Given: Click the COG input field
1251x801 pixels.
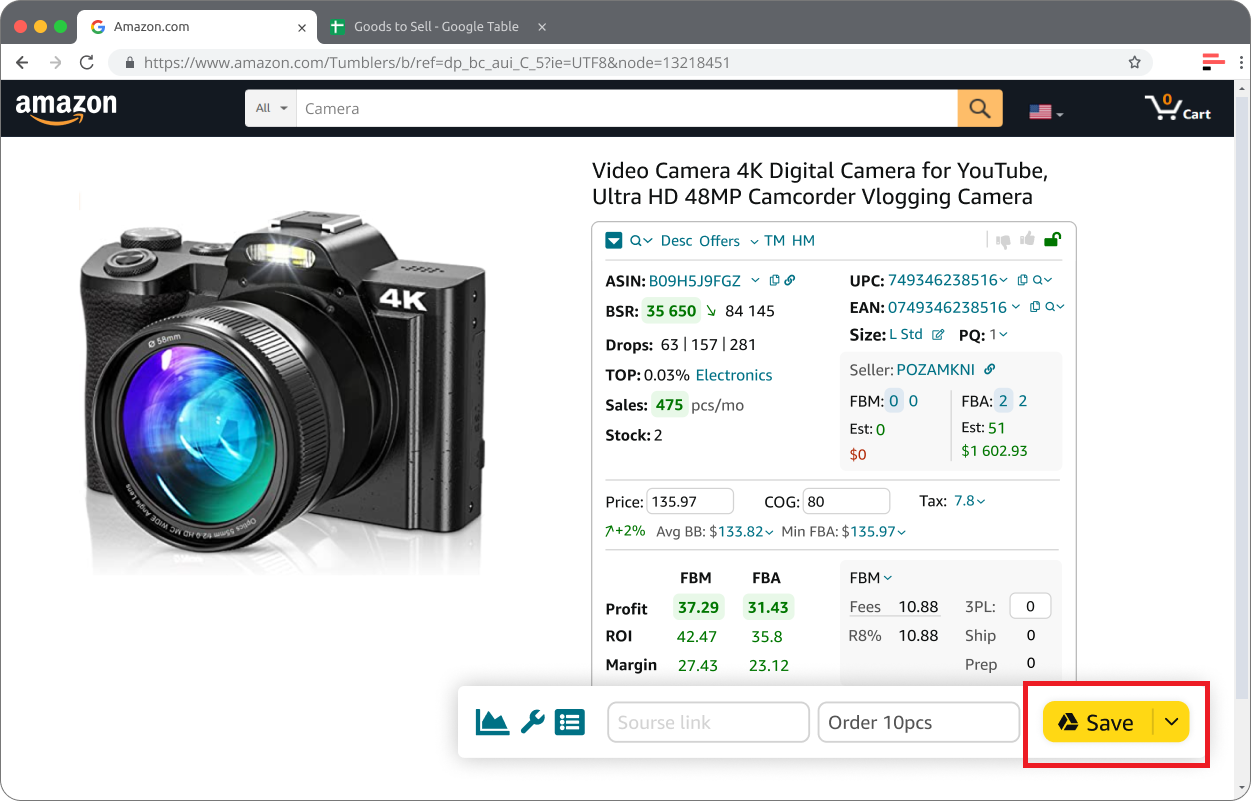Looking at the screenshot, I should (x=845, y=501).
